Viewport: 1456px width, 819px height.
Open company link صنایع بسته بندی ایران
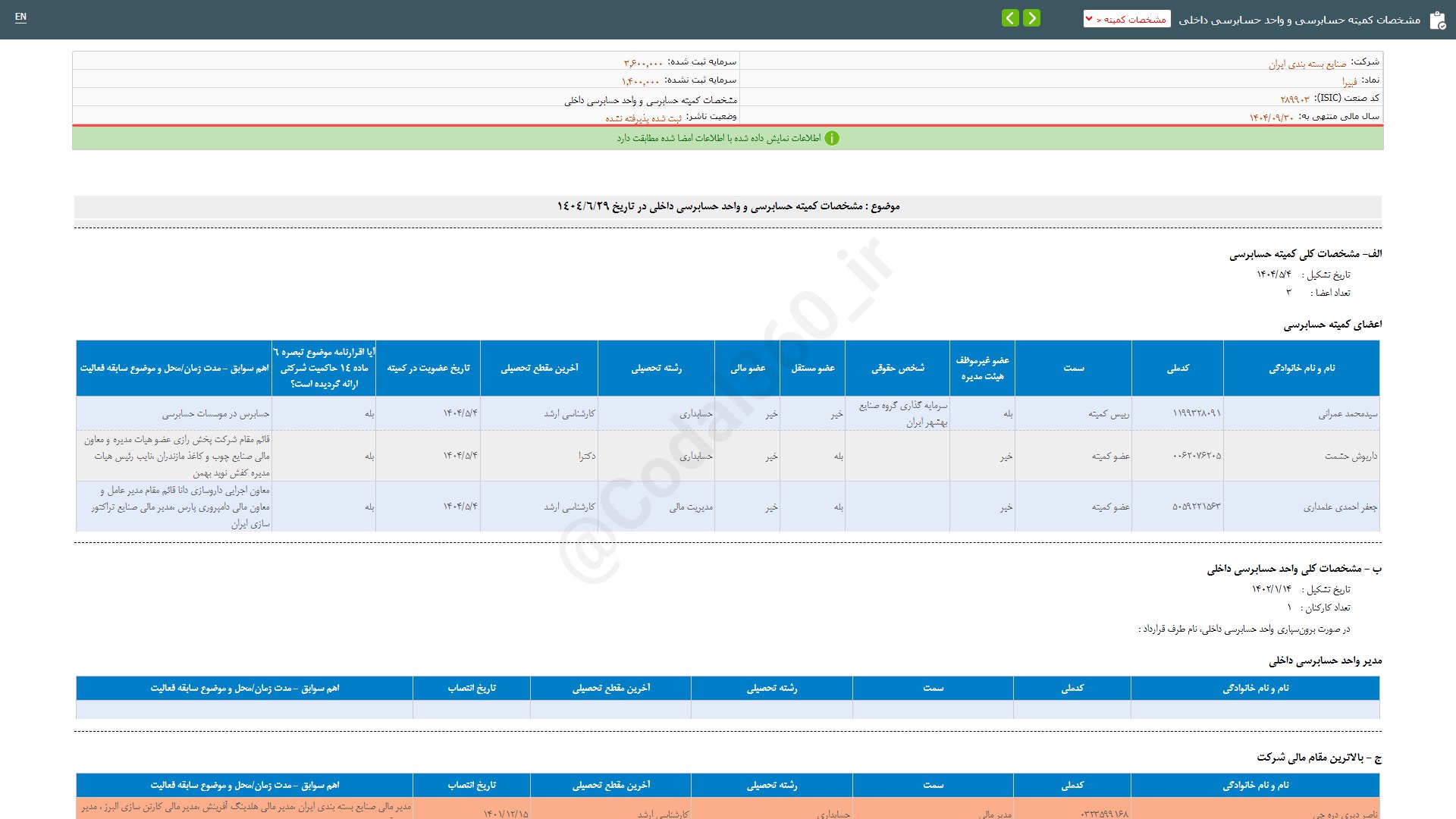1307,64
